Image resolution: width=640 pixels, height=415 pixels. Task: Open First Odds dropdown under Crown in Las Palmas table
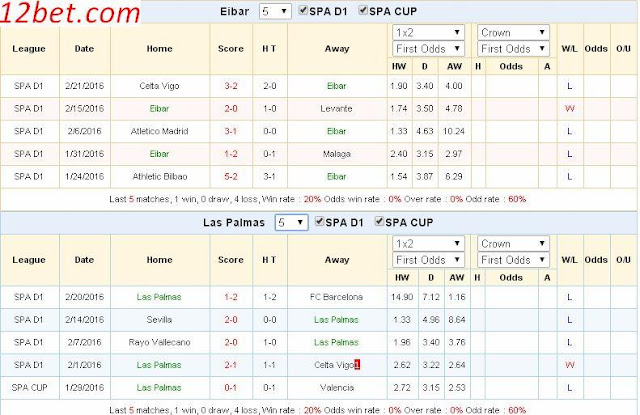(513, 260)
